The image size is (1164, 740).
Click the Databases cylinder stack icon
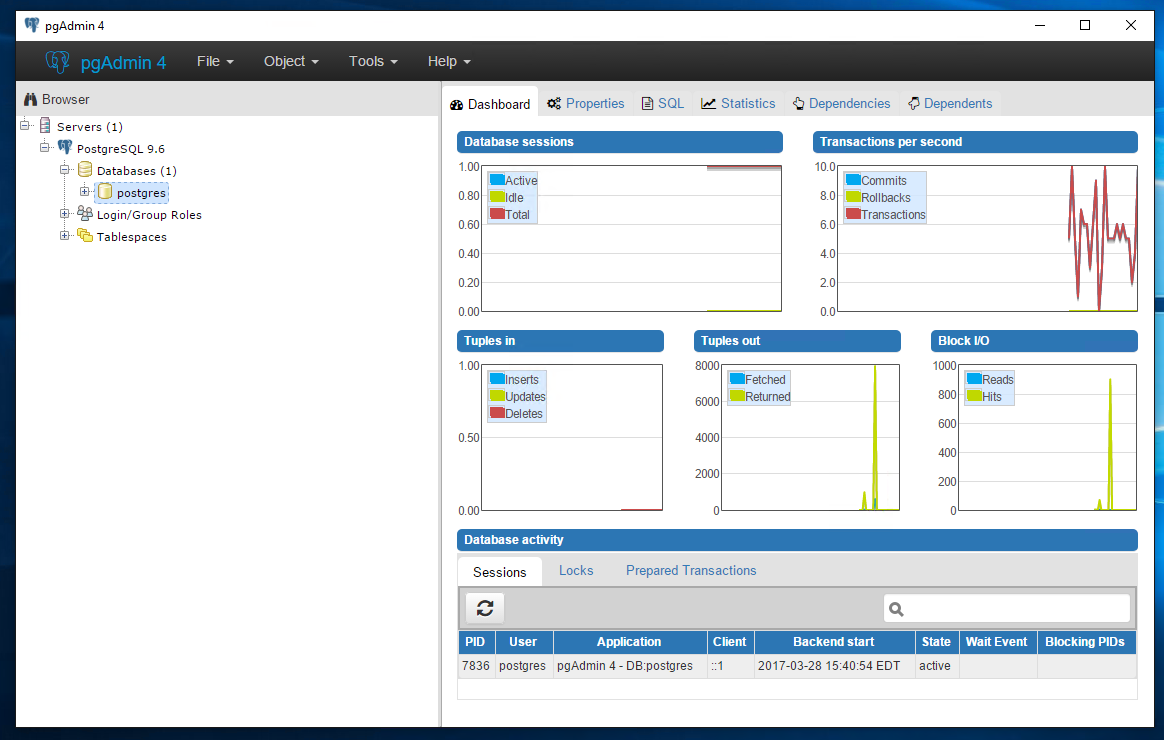pos(85,170)
